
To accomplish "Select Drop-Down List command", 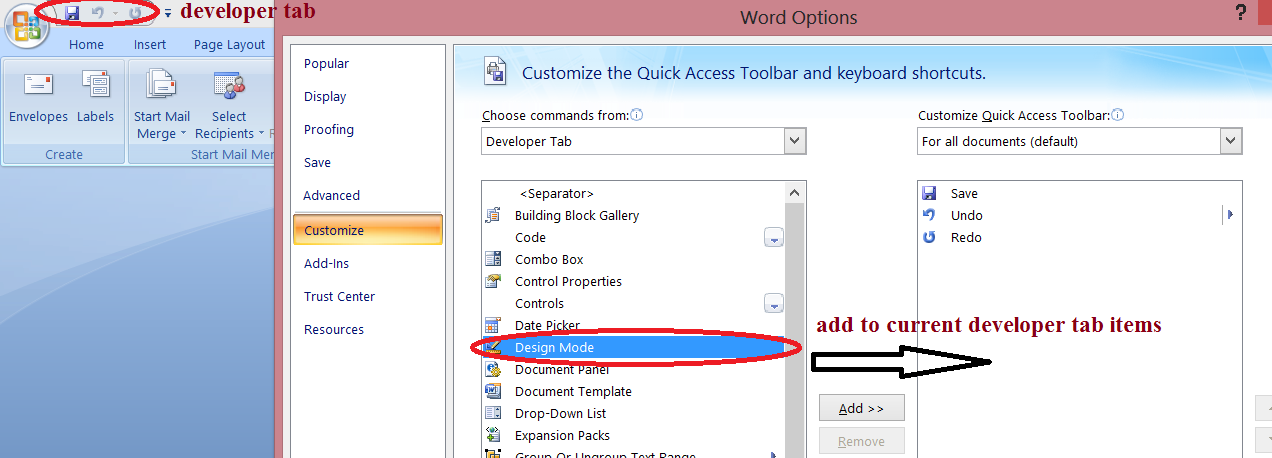I will (x=634, y=413).
